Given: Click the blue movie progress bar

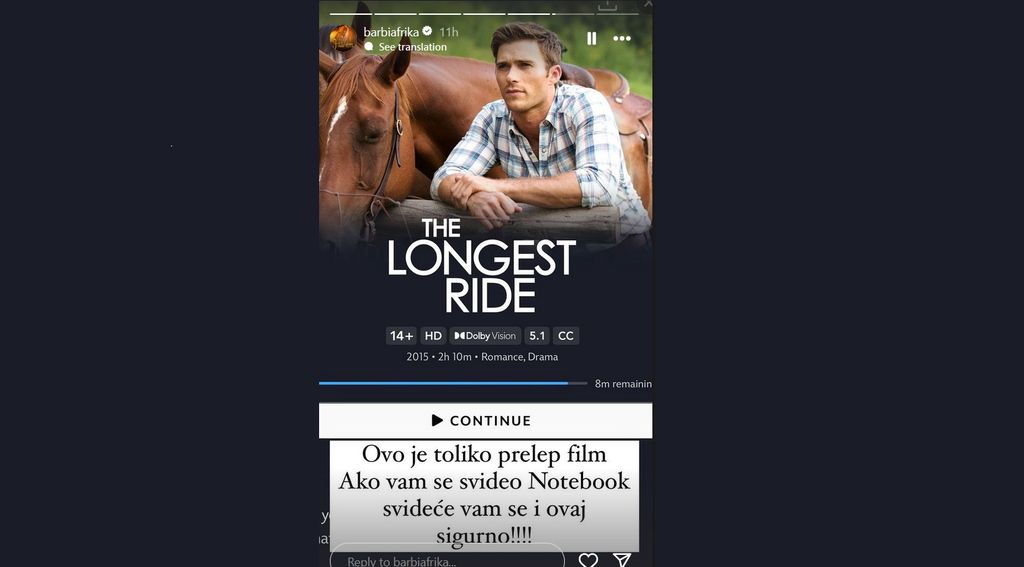Looking at the screenshot, I should (453, 383).
